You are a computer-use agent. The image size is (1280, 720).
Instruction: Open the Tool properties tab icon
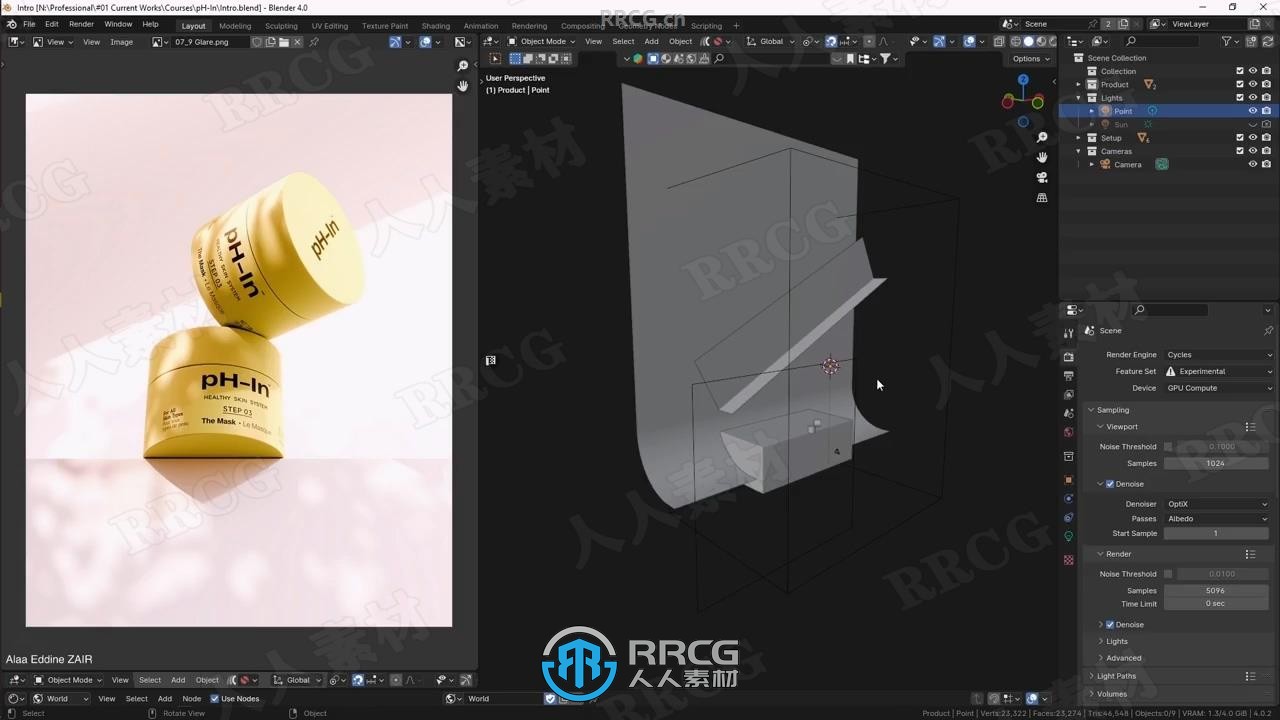point(1068,333)
